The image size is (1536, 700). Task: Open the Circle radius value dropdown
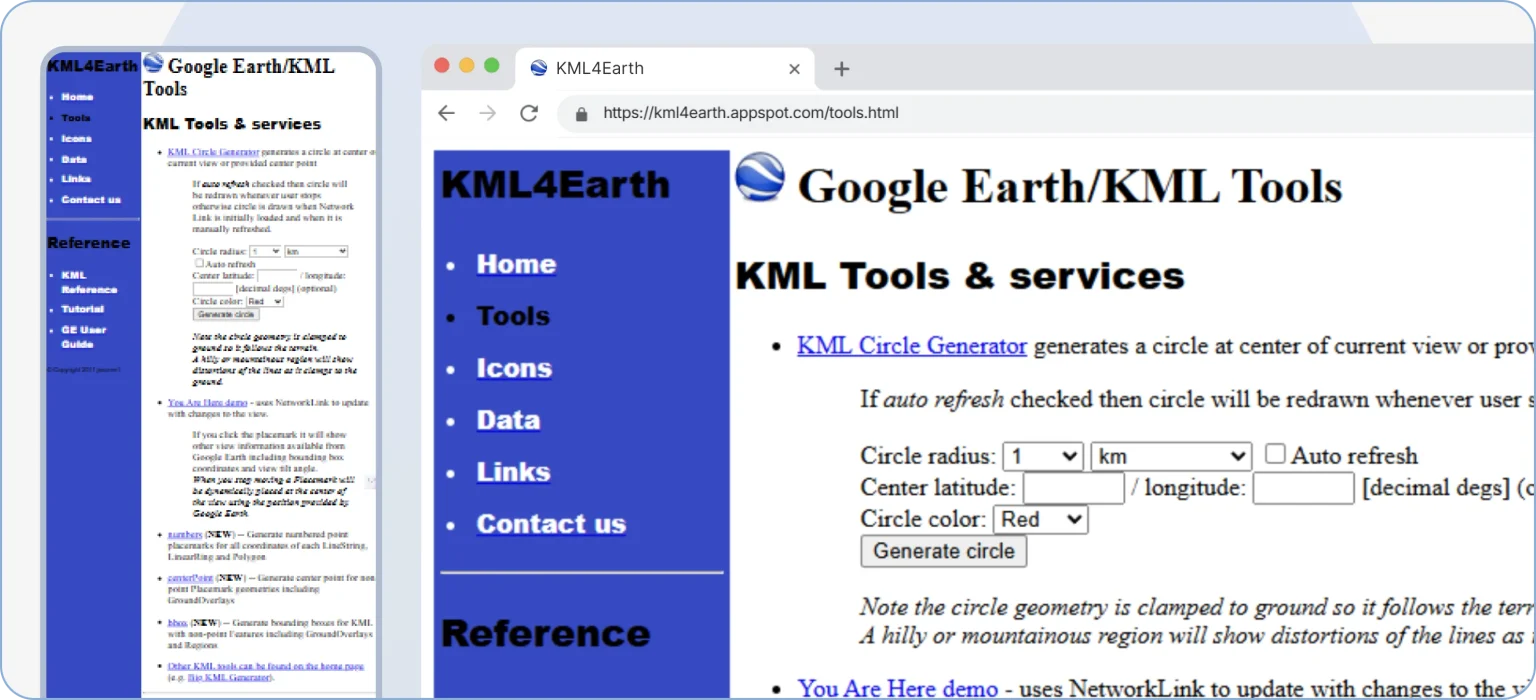click(x=1043, y=457)
